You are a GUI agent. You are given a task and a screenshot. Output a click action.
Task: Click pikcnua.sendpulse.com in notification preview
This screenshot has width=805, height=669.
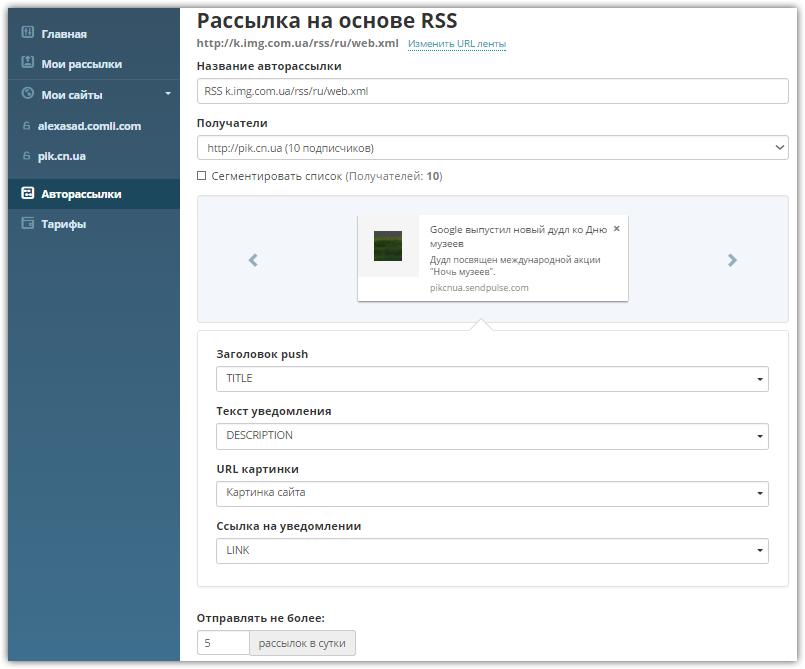point(479,288)
